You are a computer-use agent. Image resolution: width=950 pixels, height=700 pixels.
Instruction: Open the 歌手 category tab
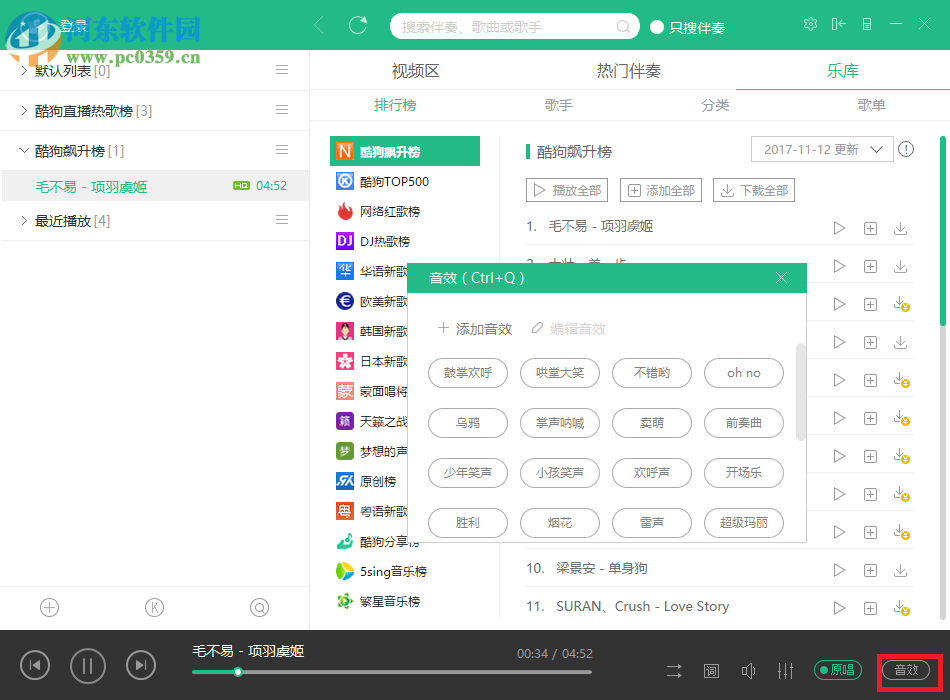click(x=555, y=105)
